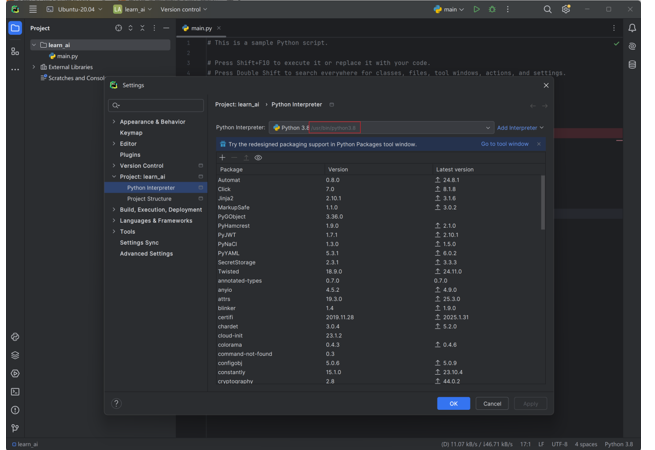The image size is (655, 450).
Task: Click package list vertical scrollbar
Action: pos(543,202)
